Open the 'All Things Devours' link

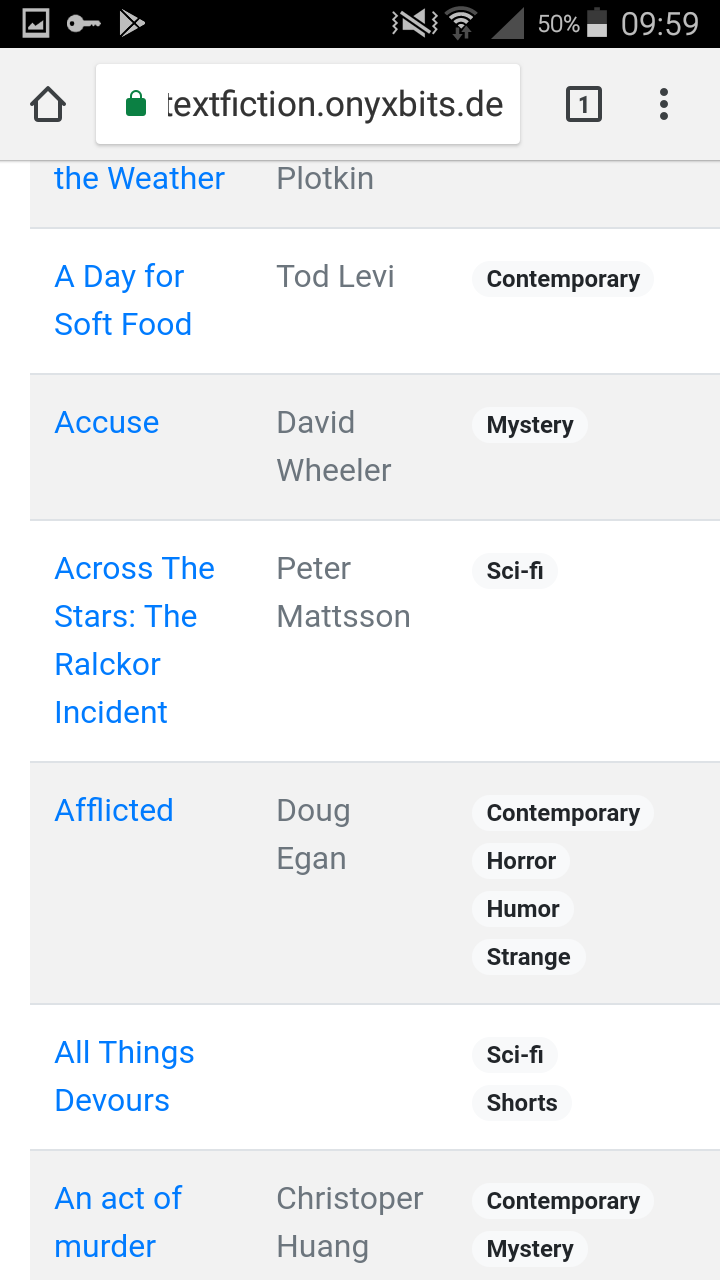pyautogui.click(x=124, y=1076)
